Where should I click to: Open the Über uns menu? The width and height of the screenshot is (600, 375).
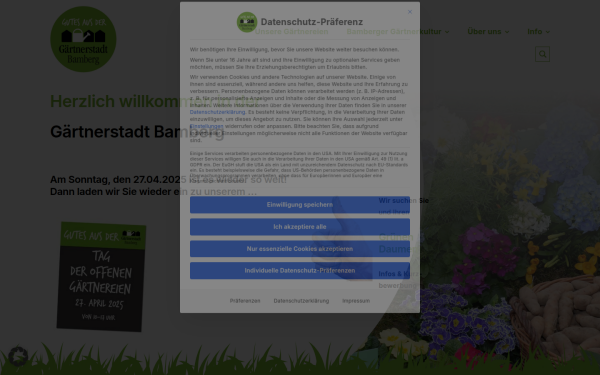484,32
